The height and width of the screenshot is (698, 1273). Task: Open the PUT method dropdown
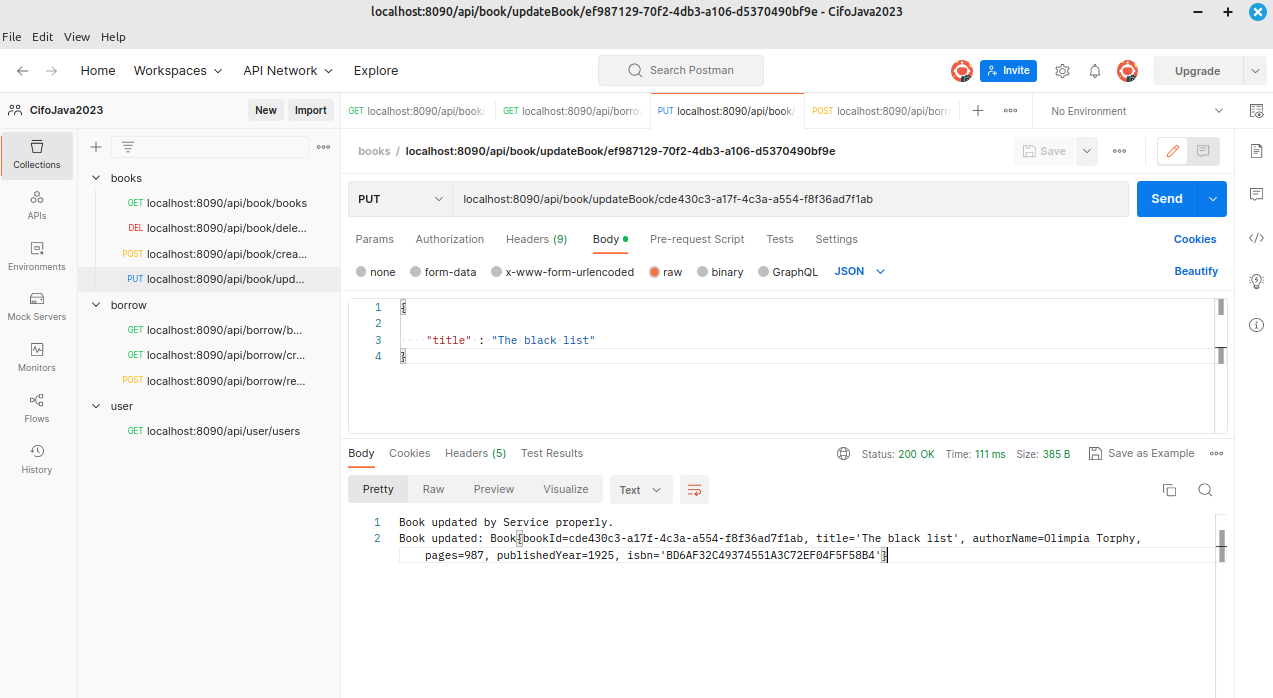400,199
